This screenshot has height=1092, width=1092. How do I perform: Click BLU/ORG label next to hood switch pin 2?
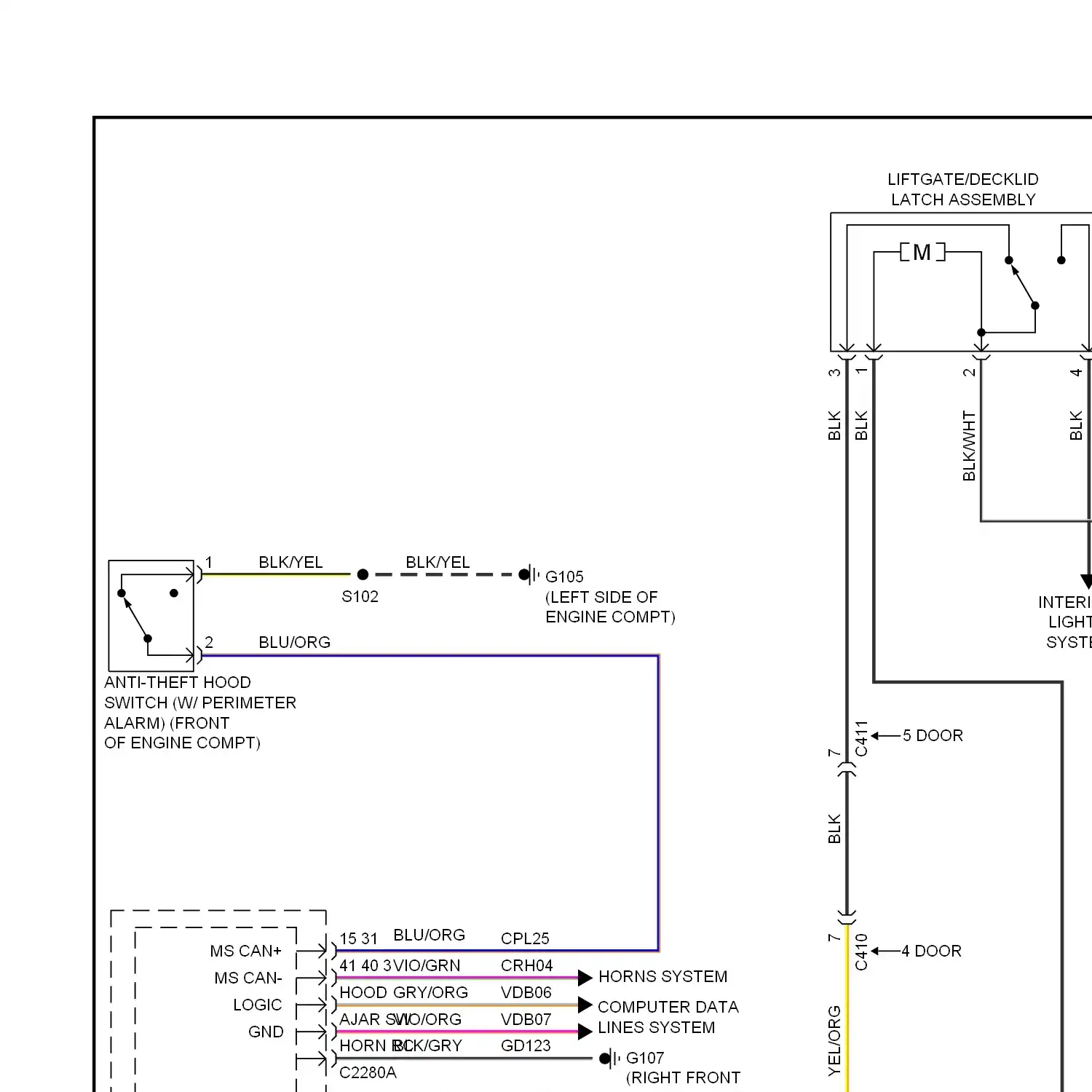click(294, 642)
